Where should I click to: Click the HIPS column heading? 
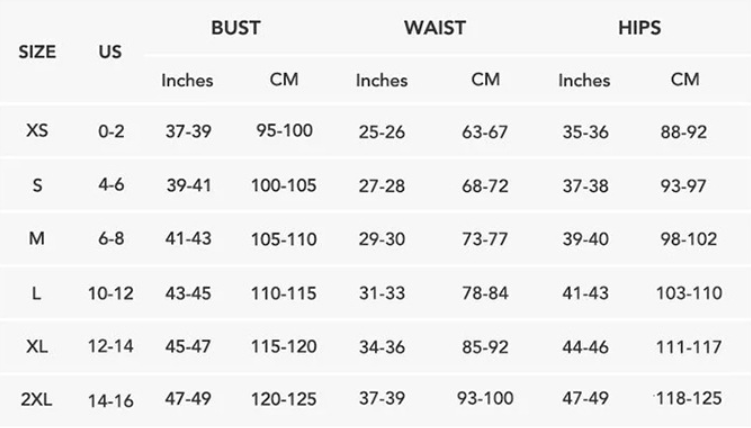(638, 28)
